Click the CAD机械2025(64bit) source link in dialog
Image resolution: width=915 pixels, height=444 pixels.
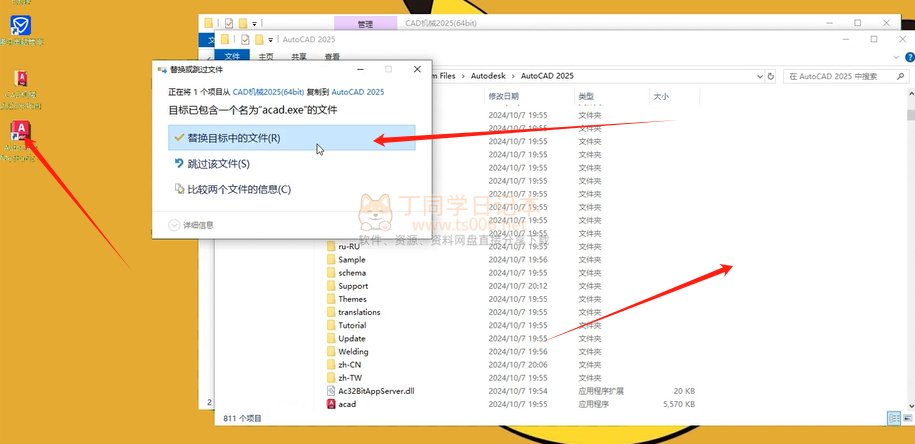268,92
